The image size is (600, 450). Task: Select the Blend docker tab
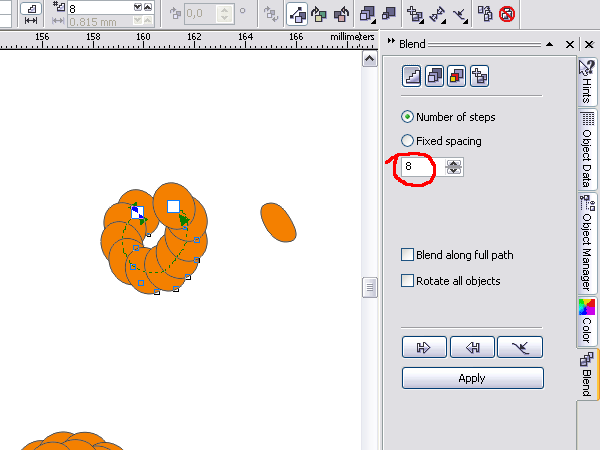pos(587,374)
